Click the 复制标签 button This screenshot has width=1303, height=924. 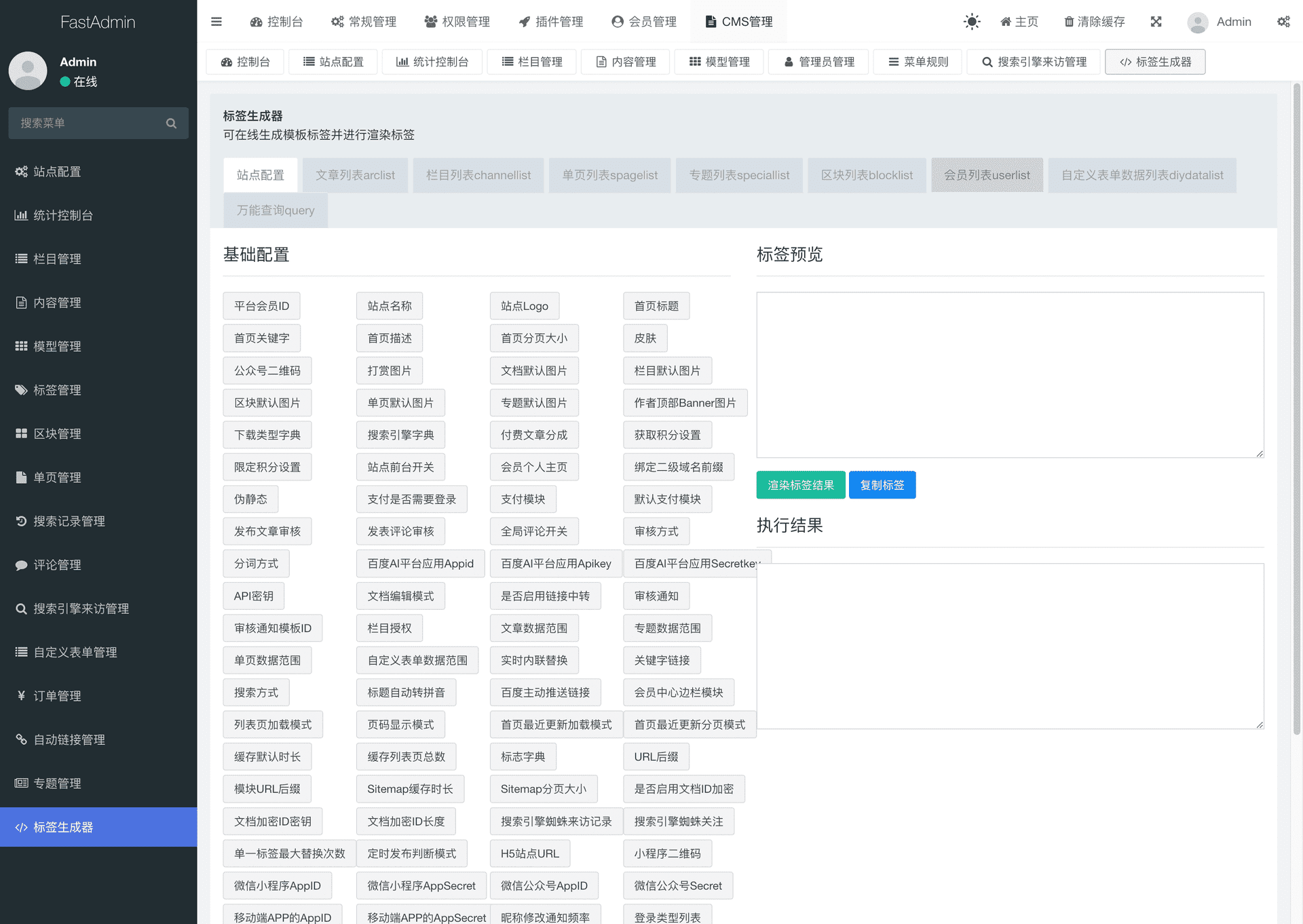[882, 485]
